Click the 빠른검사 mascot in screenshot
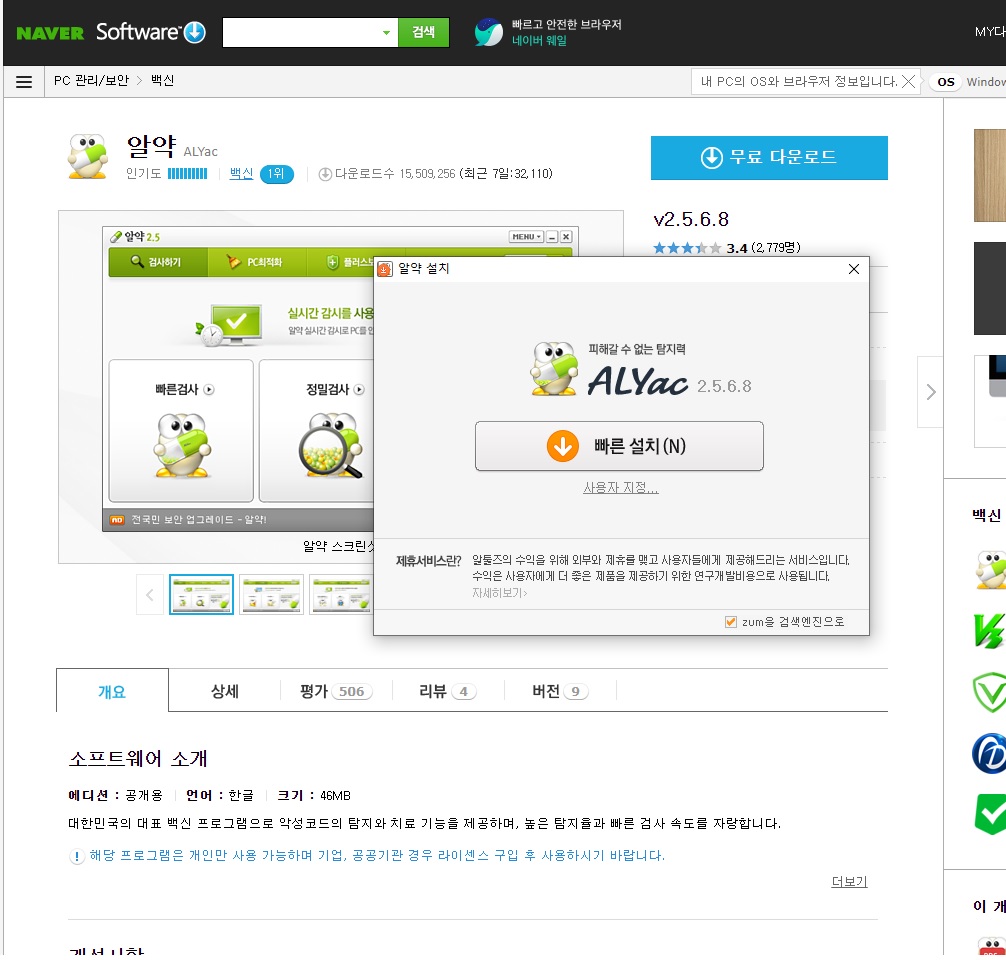1006x960 pixels. [x=182, y=445]
